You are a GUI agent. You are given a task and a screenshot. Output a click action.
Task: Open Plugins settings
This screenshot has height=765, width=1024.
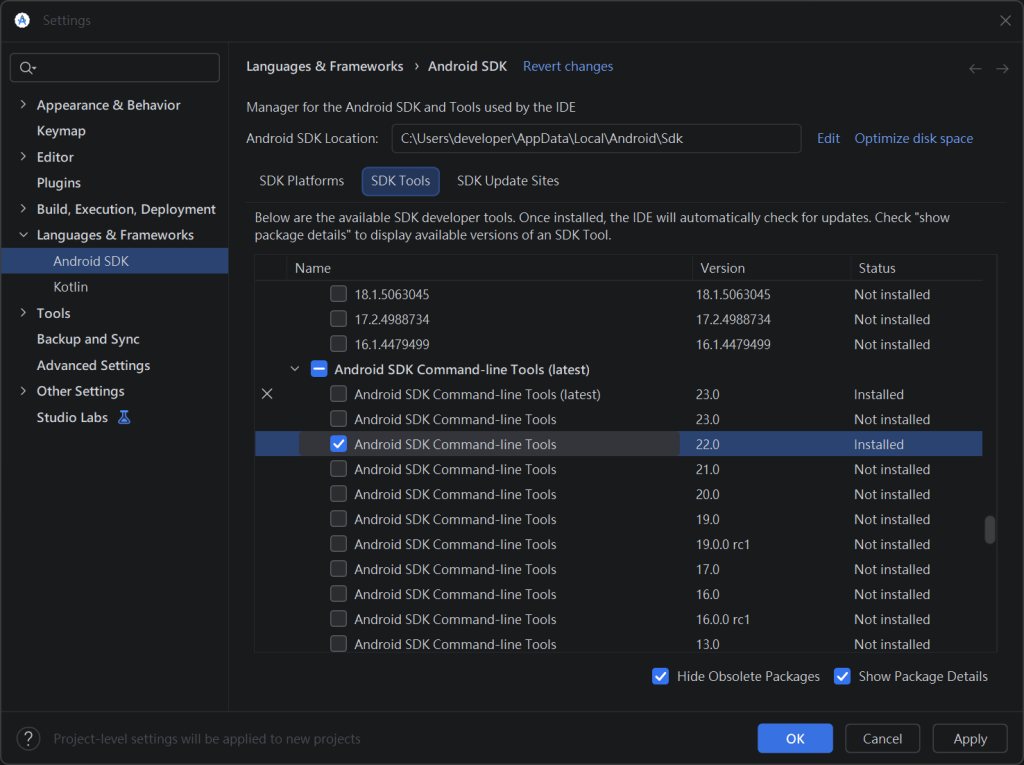[59, 183]
